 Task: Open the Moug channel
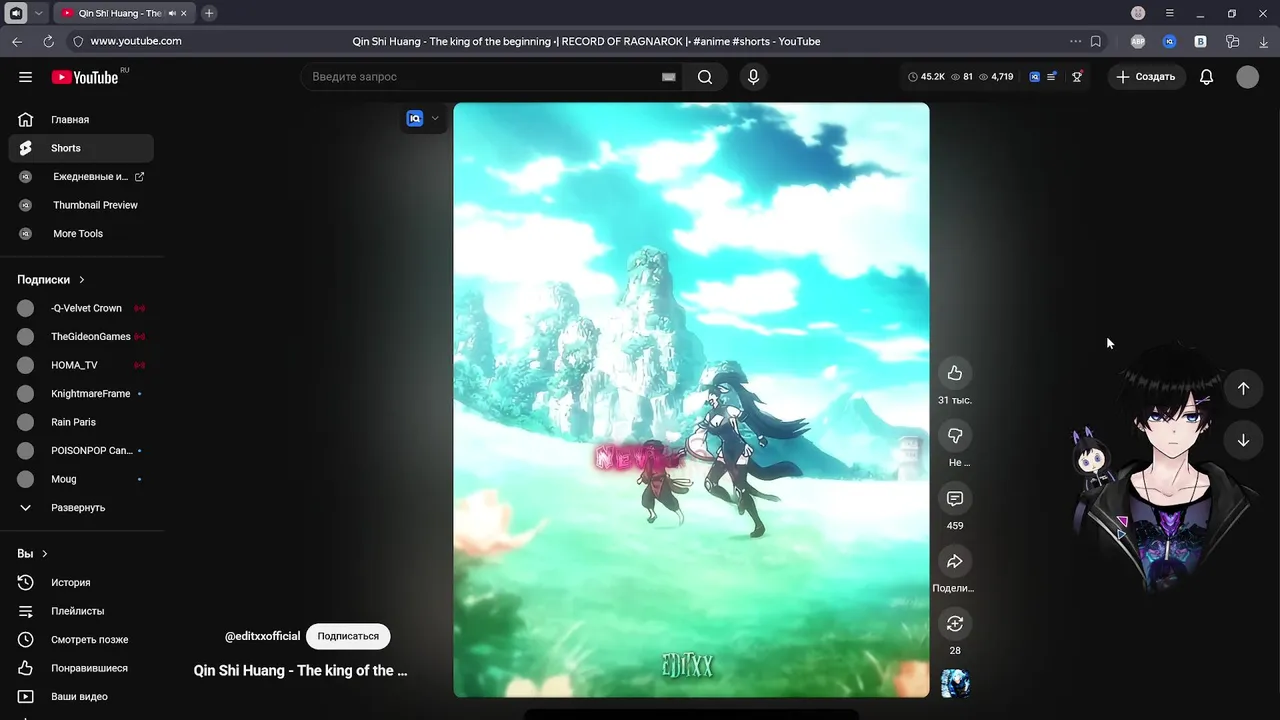click(x=80, y=479)
